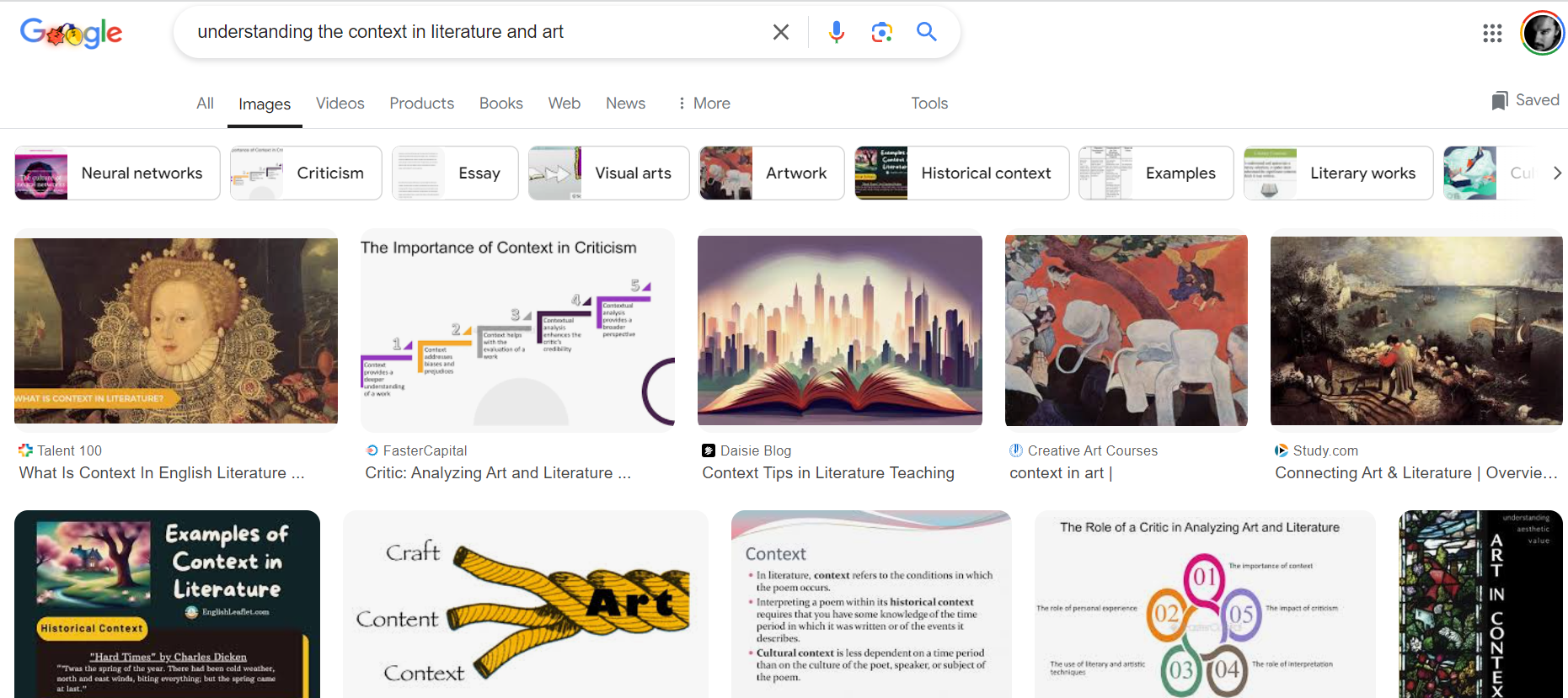Submit search with the magnifier icon
Image resolution: width=1568 pixels, height=698 pixels.
[927, 32]
